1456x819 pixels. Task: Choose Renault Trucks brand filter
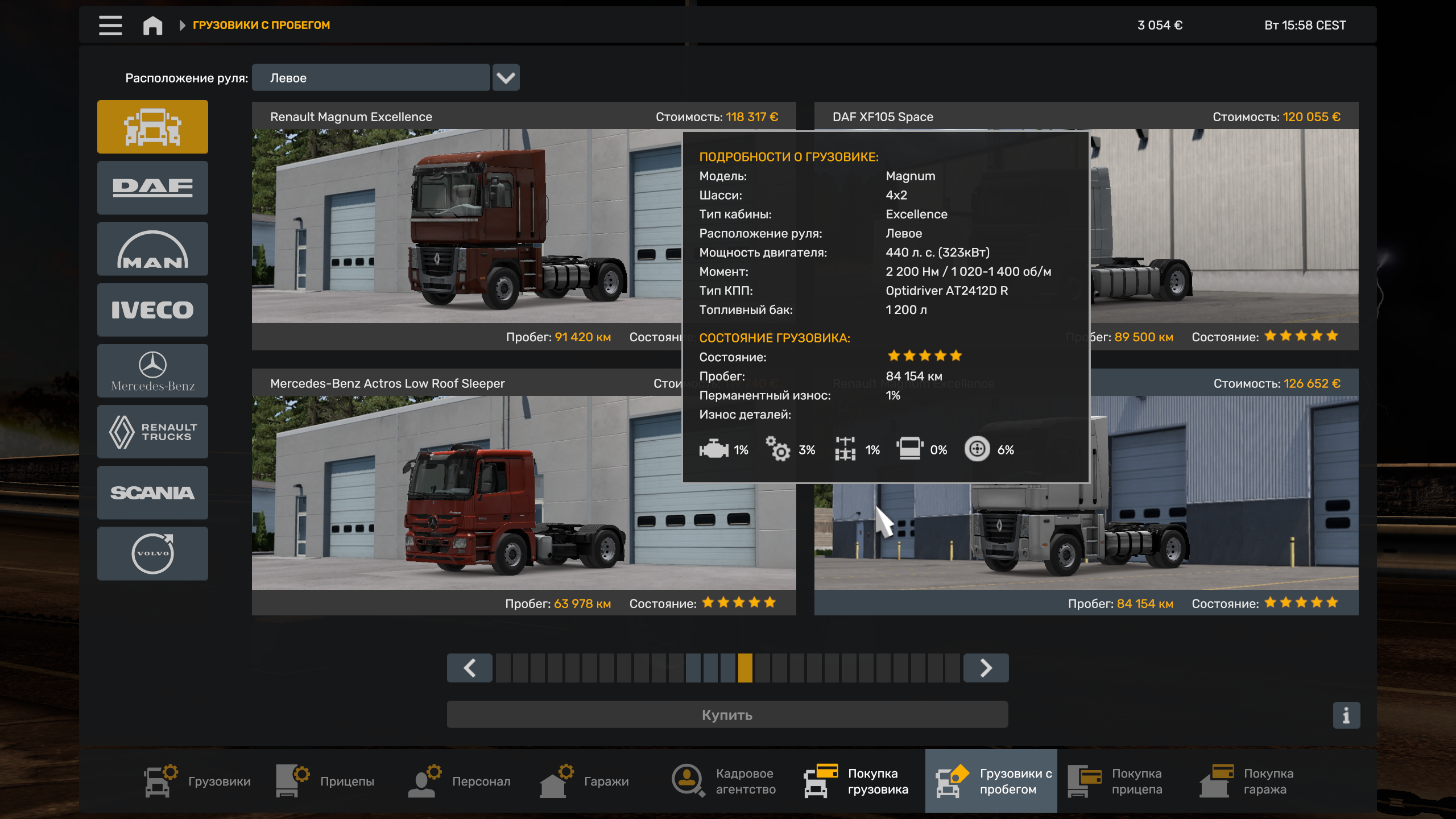(x=152, y=432)
